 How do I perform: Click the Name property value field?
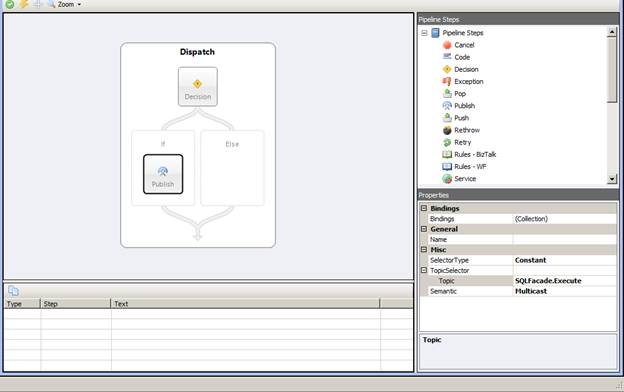coord(565,239)
